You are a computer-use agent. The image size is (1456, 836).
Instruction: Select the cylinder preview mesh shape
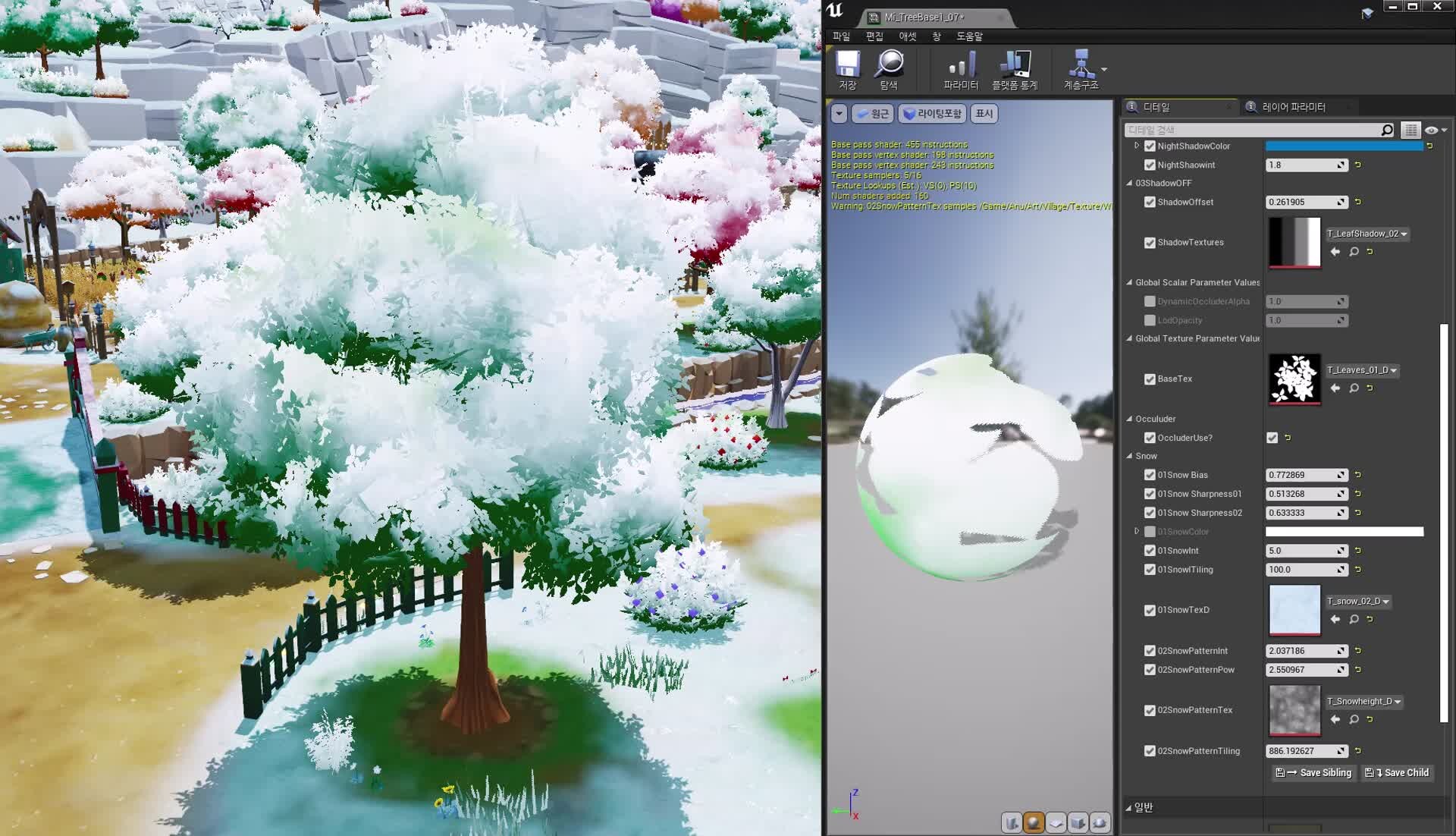click(x=1012, y=822)
